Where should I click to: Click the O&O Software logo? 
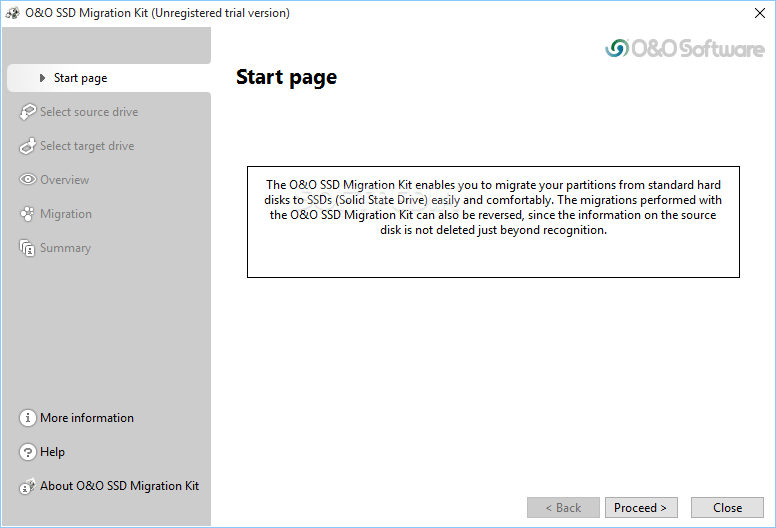[x=685, y=48]
